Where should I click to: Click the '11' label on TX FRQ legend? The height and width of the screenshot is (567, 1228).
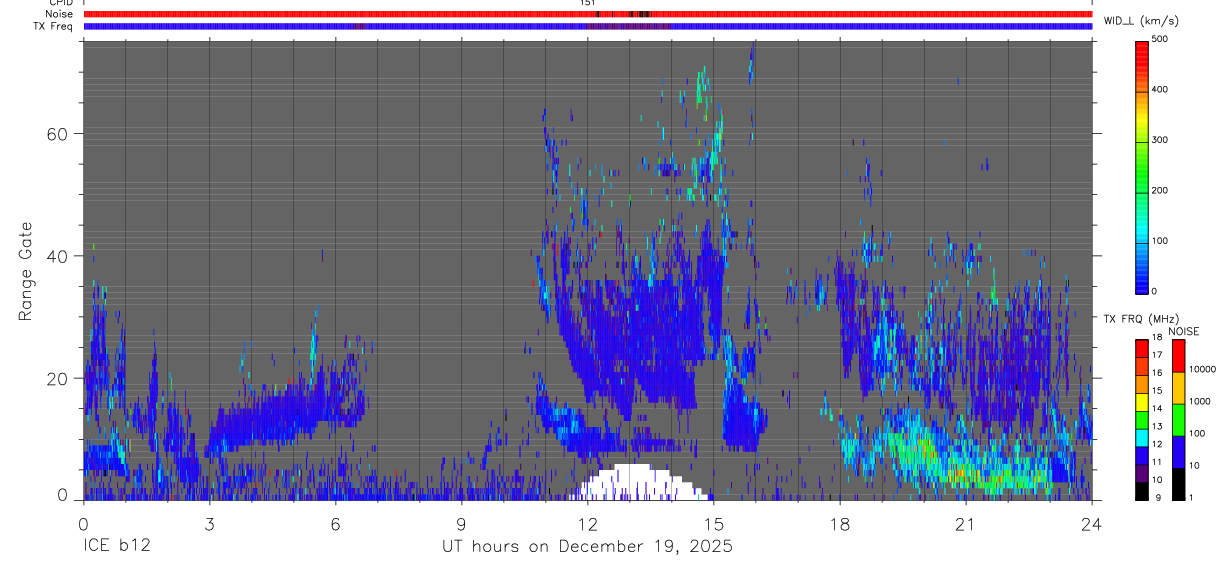1157,462
